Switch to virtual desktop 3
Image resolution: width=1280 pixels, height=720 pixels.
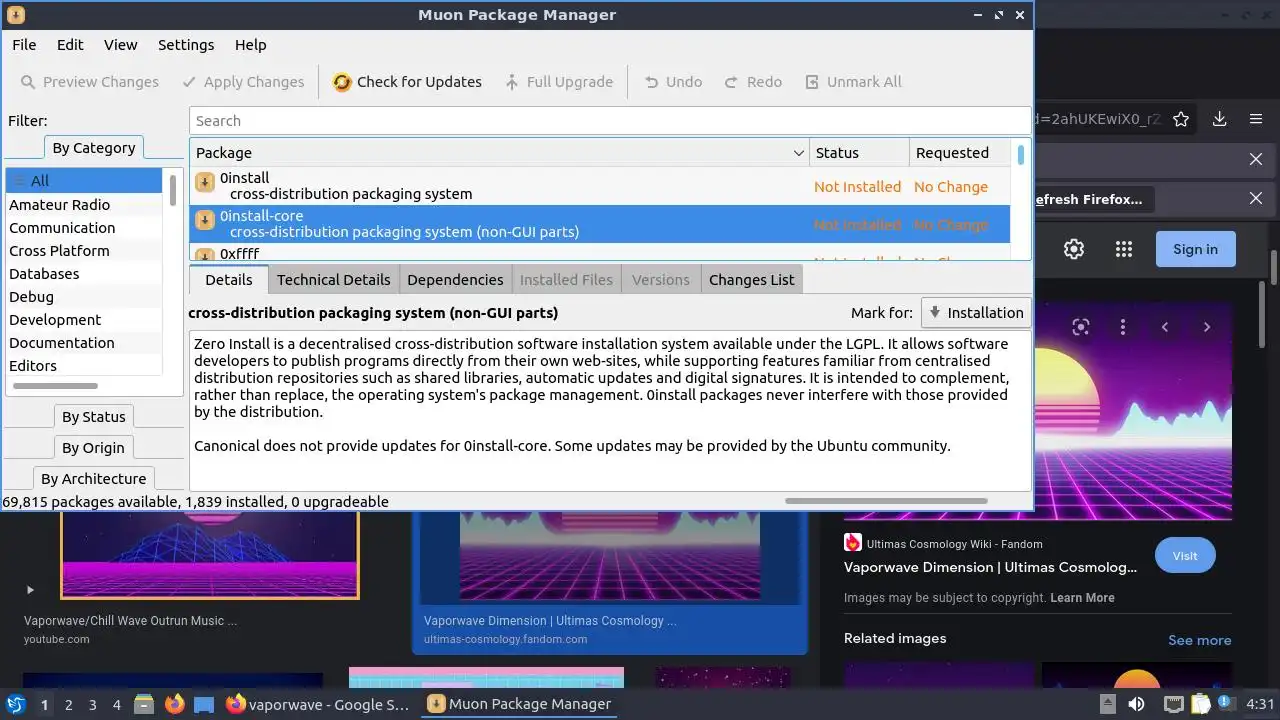click(92, 704)
